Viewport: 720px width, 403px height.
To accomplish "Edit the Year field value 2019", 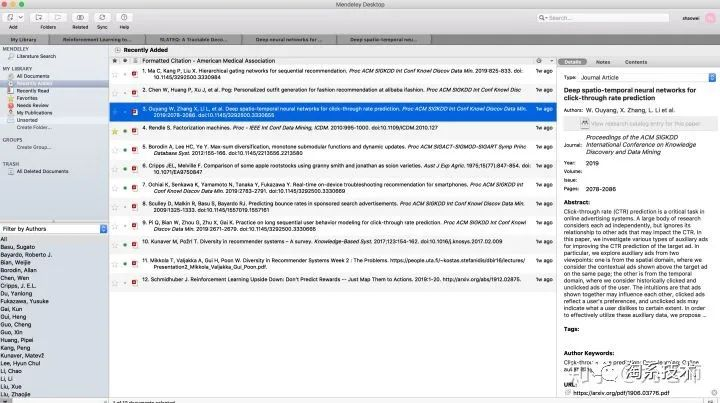I will tap(592, 163).
